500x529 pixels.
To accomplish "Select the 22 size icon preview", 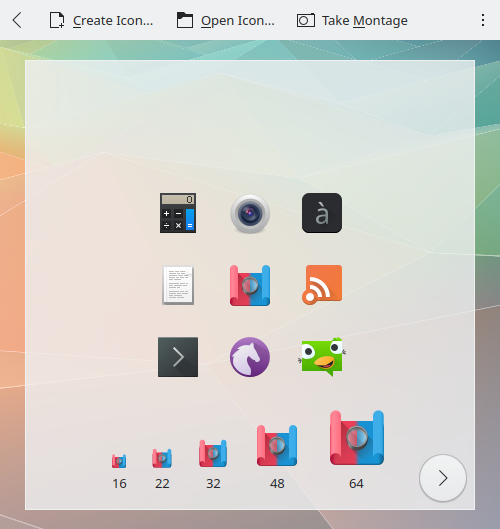I will (162, 458).
